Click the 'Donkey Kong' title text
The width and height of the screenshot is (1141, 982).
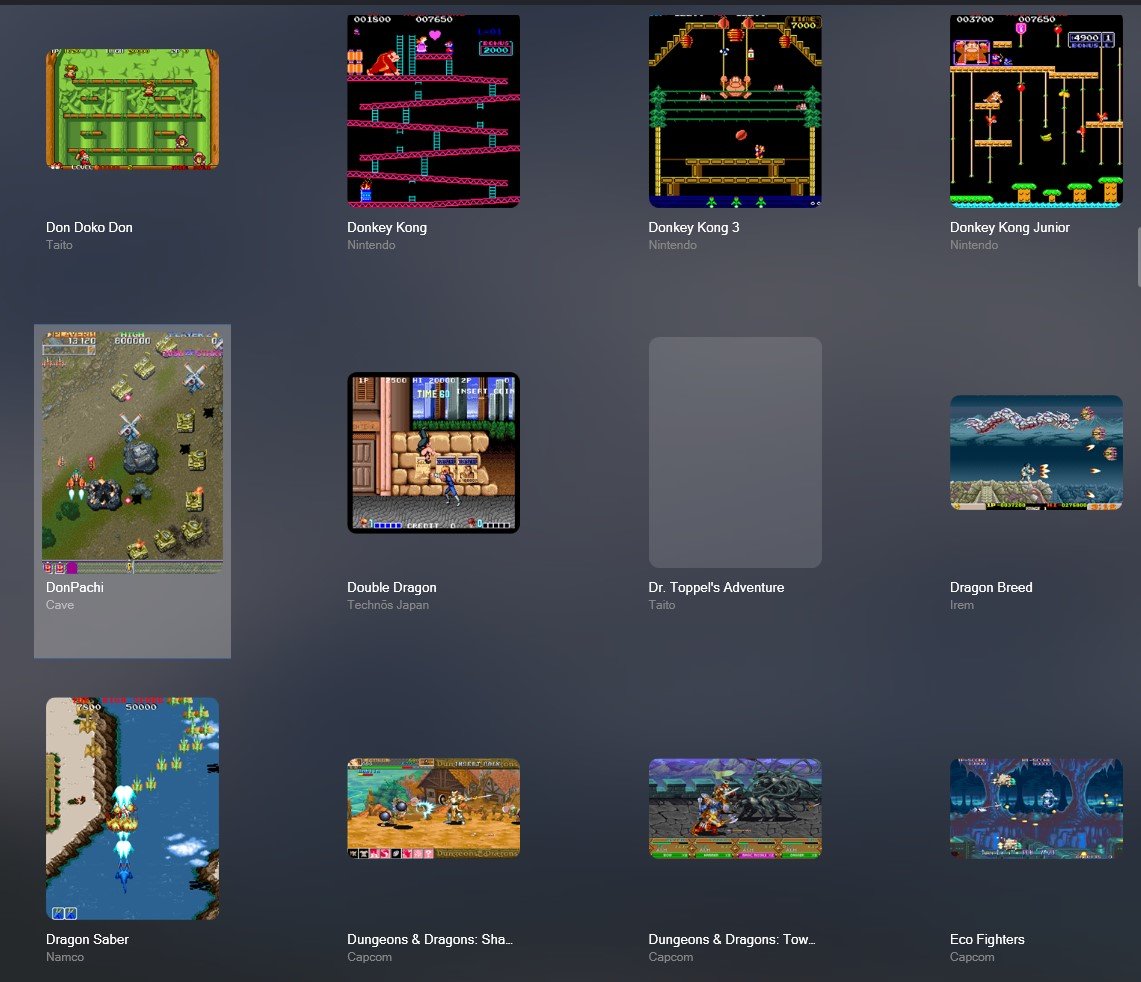point(387,227)
